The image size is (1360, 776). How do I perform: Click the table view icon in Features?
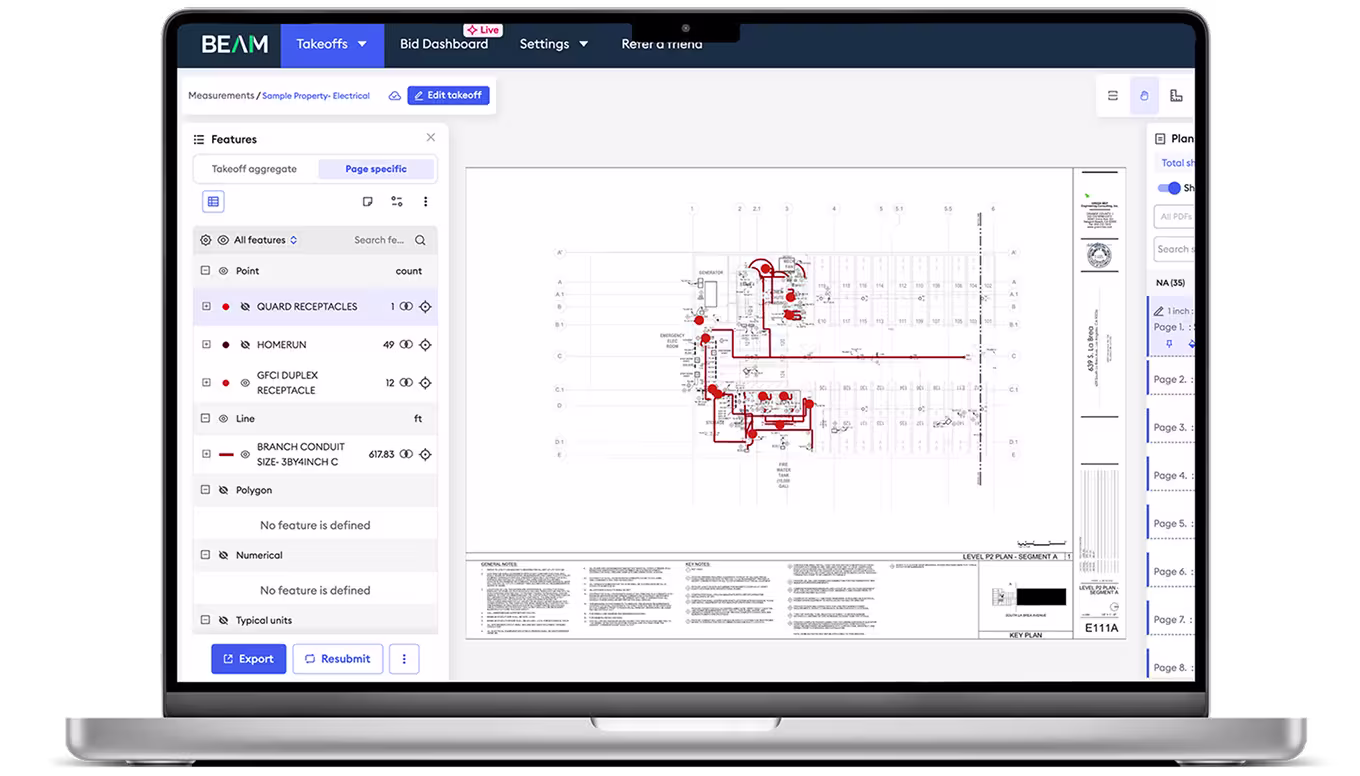213,202
